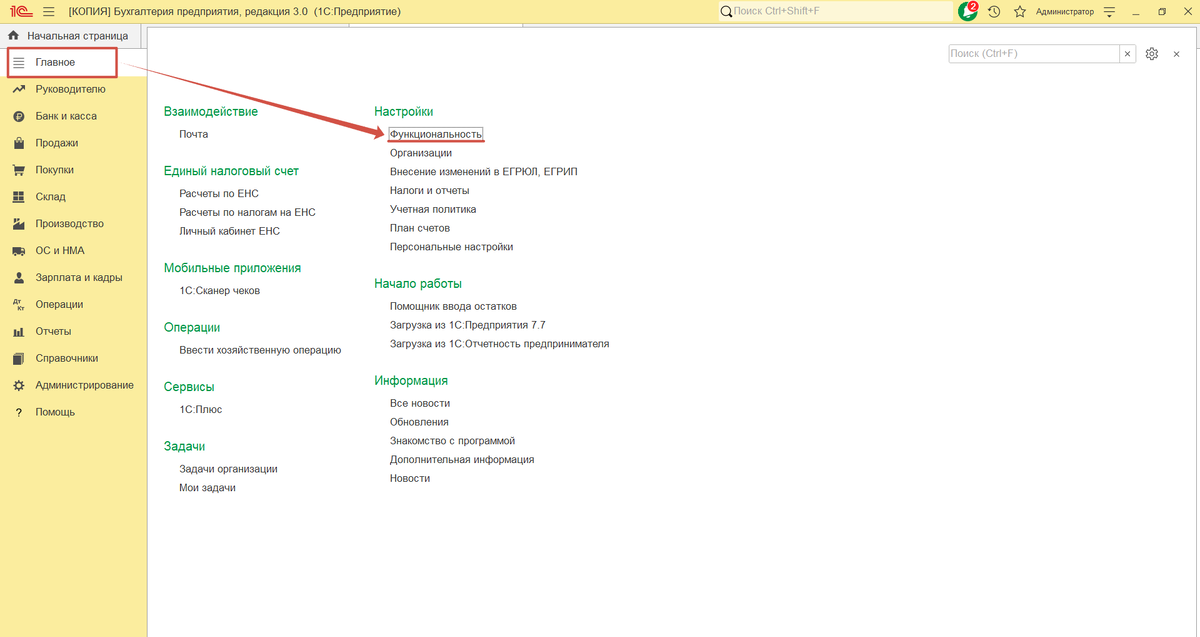Close the section menu panel with X
Viewport: 1200px width, 637px height.
click(x=1178, y=53)
